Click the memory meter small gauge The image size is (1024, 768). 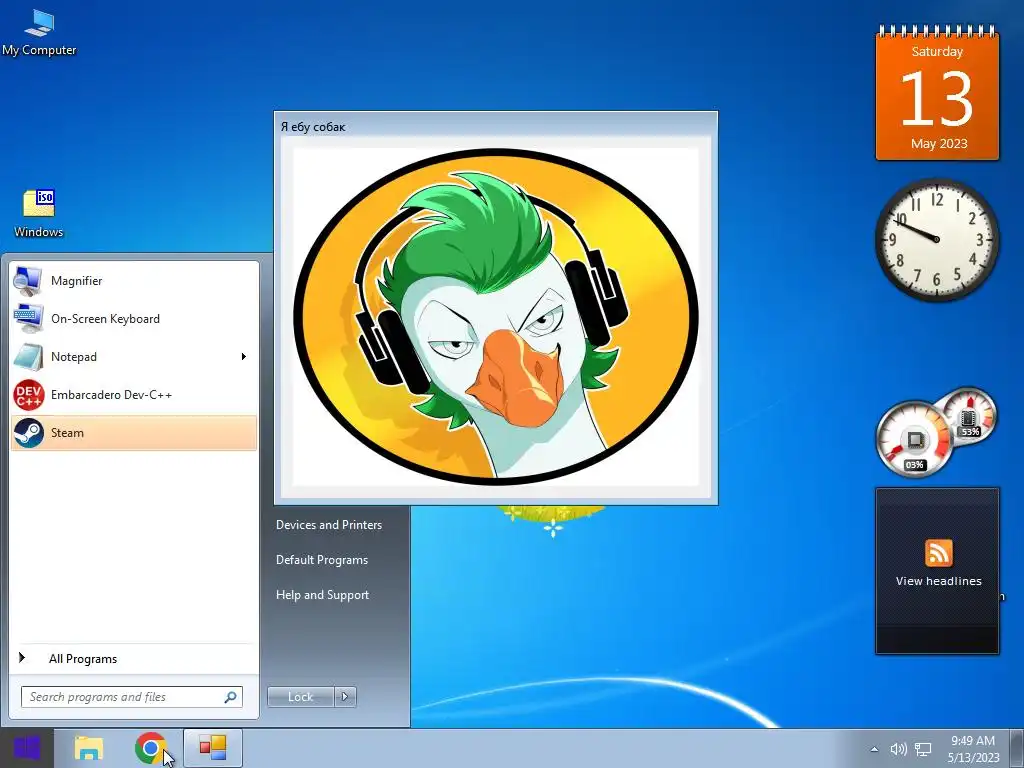969,415
